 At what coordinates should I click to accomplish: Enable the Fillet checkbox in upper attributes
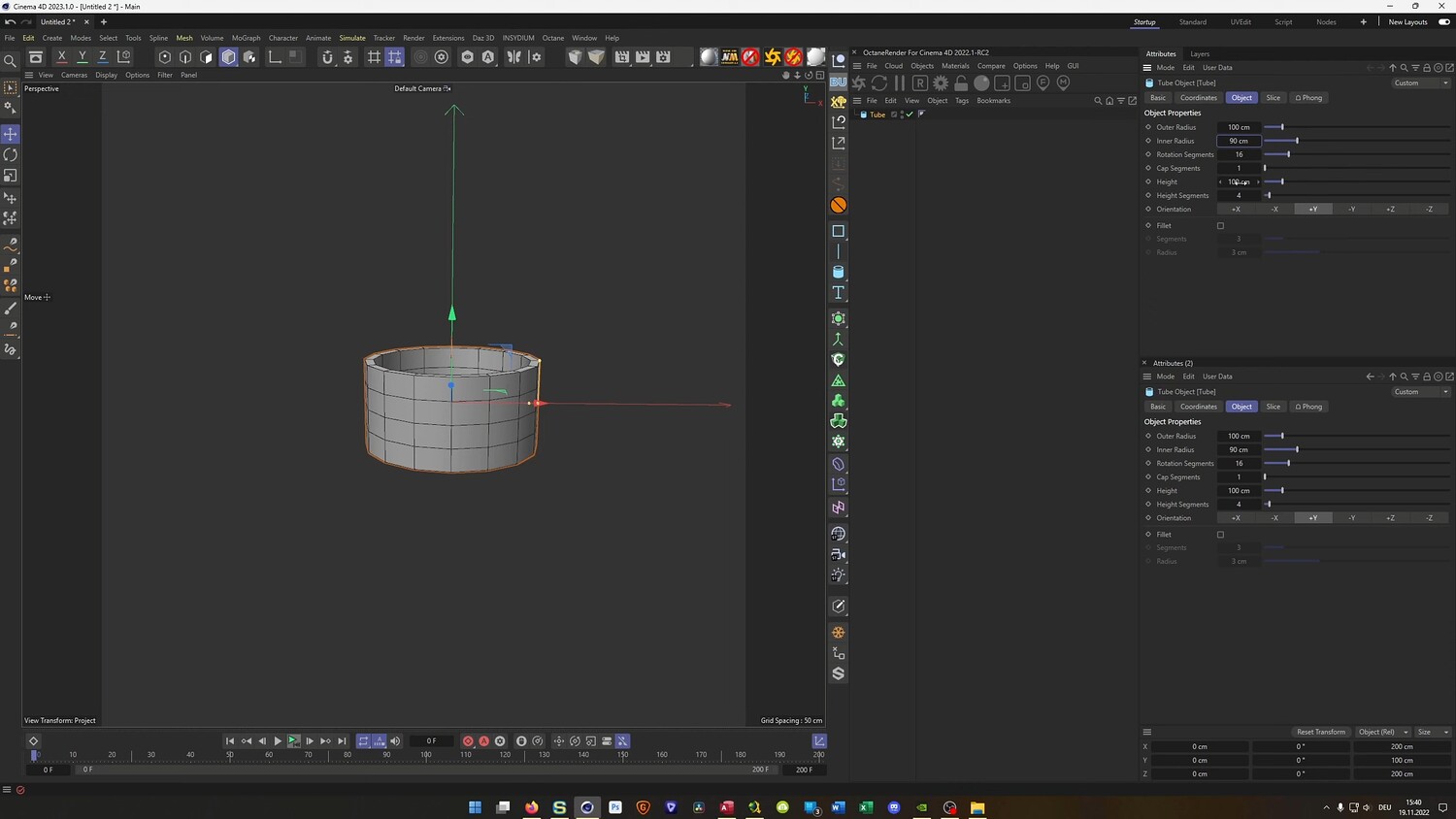[1221, 226]
